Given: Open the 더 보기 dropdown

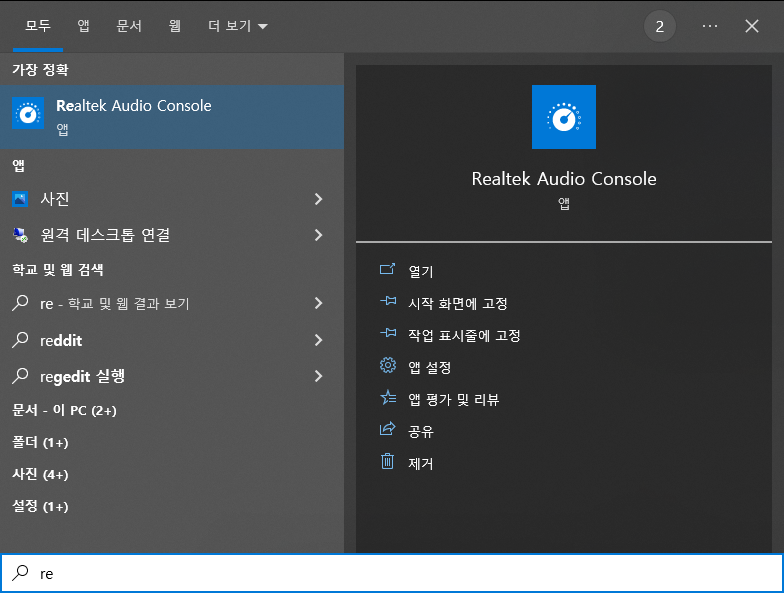Looking at the screenshot, I should tap(238, 26).
